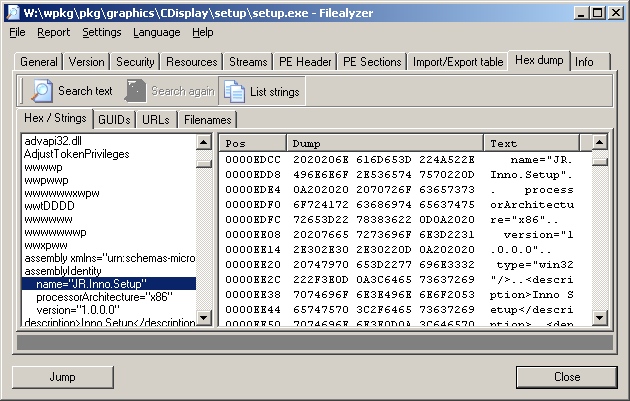Open the Settings menu
630x401 pixels.
click(x=102, y=32)
